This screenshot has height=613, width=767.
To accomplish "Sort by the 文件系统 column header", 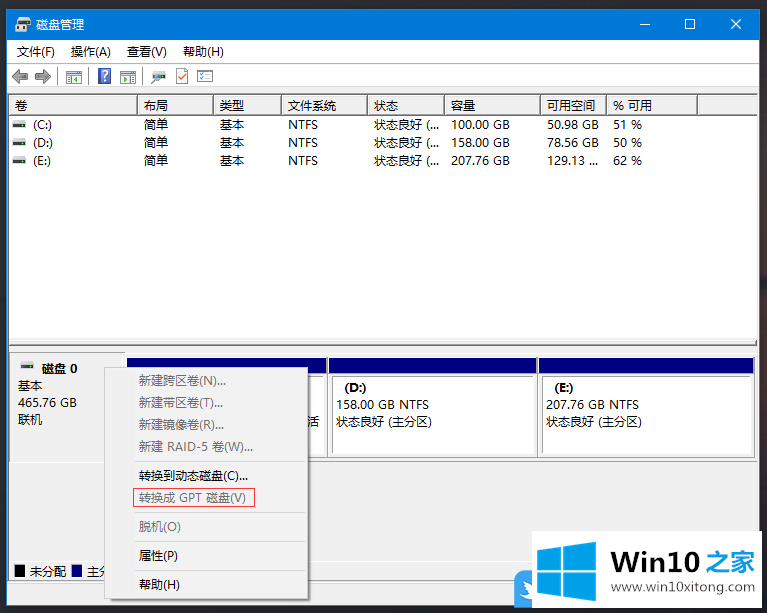I will point(324,106).
